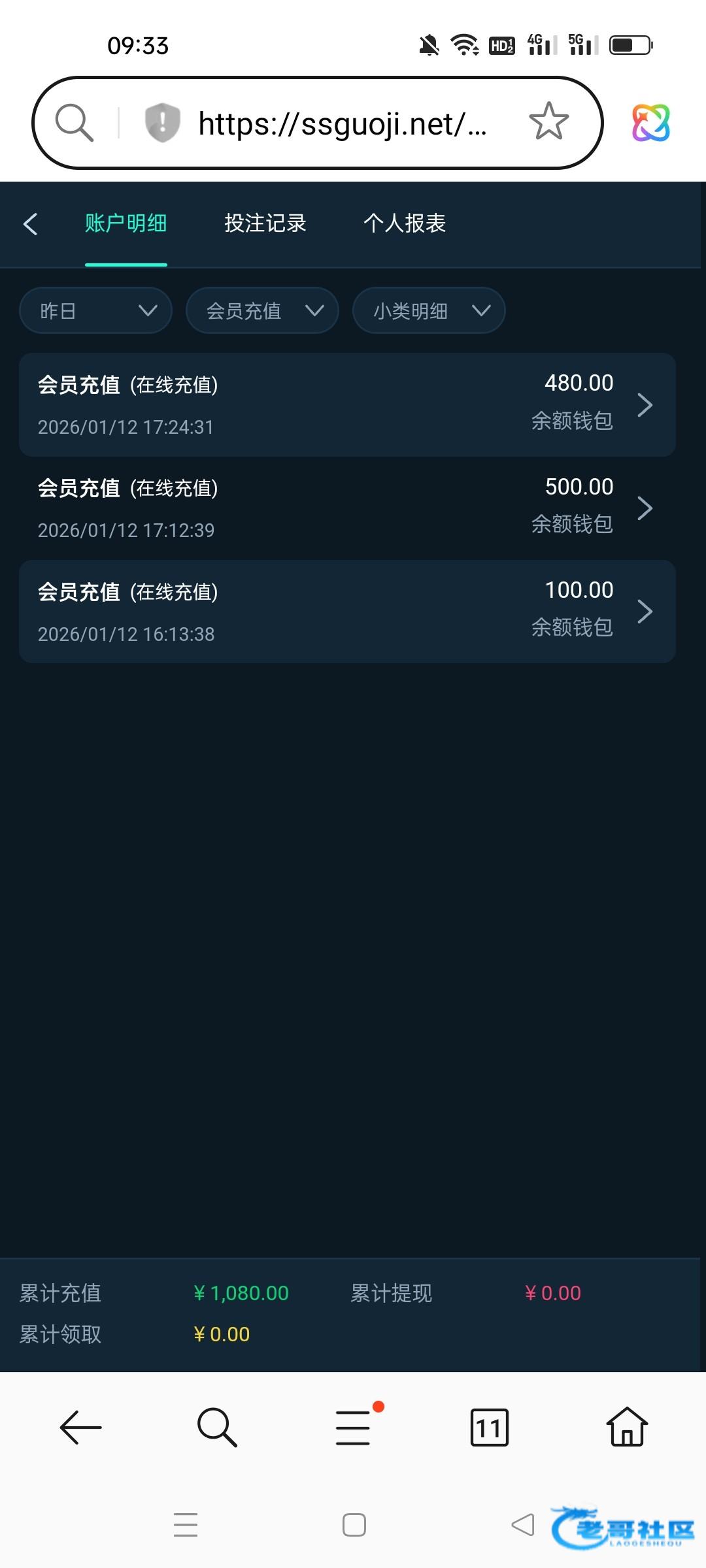Go back using the browser back arrow

pyautogui.click(x=80, y=1428)
